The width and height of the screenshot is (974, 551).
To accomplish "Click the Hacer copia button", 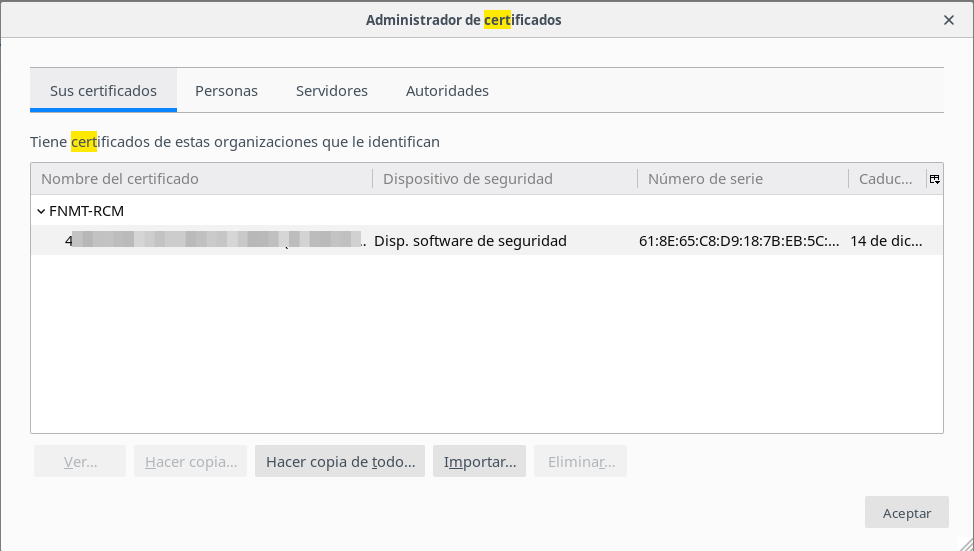I will tap(191, 462).
